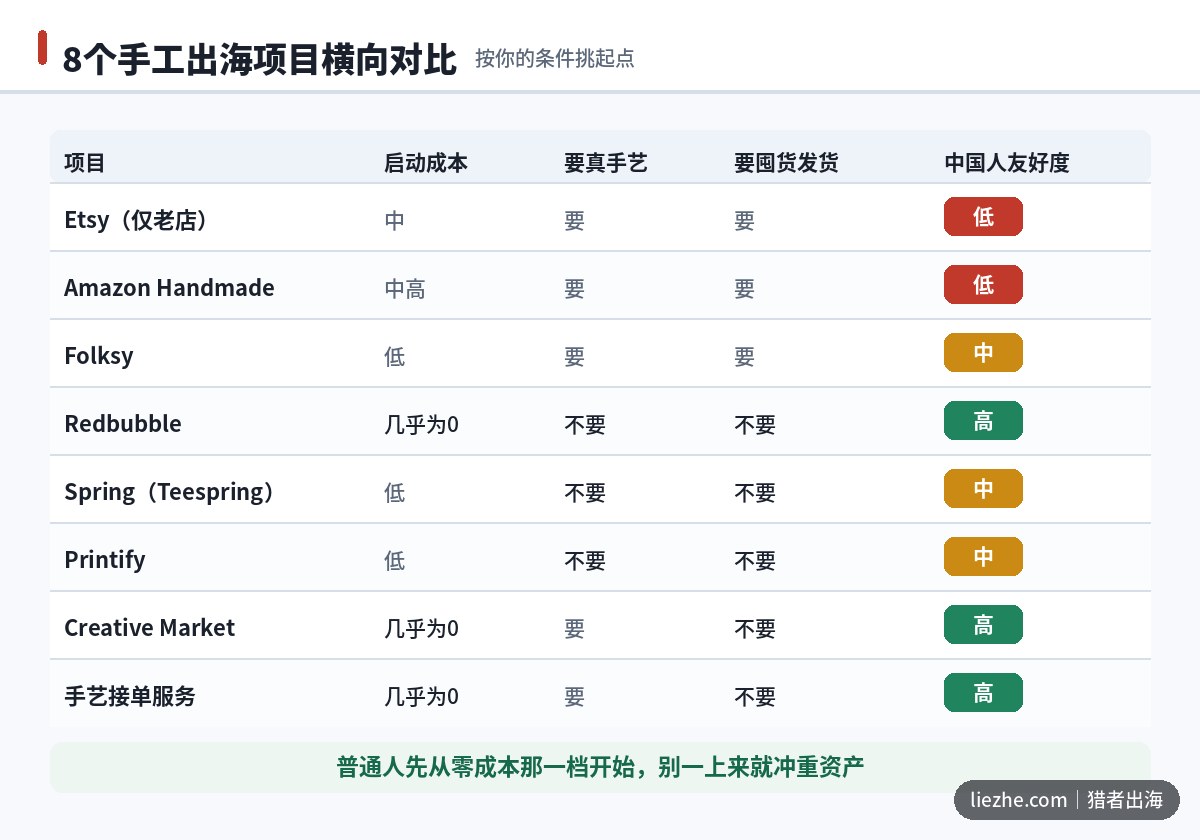The image size is (1200, 840).
Task: Click the Amazon Handmade row name
Action: tap(169, 288)
